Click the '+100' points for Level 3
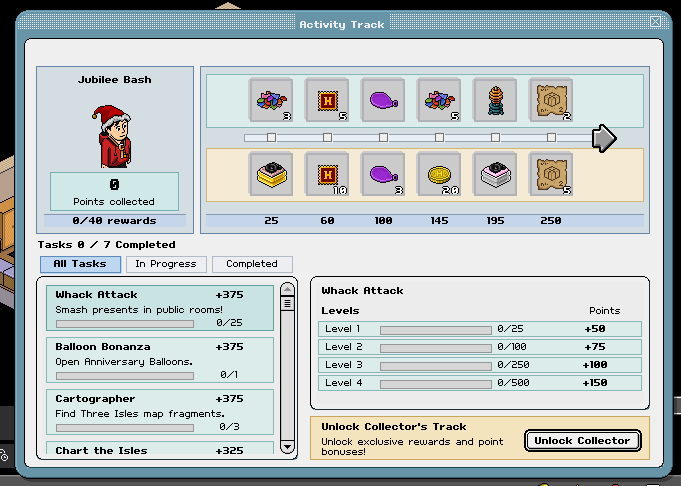The height and width of the screenshot is (486, 681). pyautogui.click(x=595, y=365)
